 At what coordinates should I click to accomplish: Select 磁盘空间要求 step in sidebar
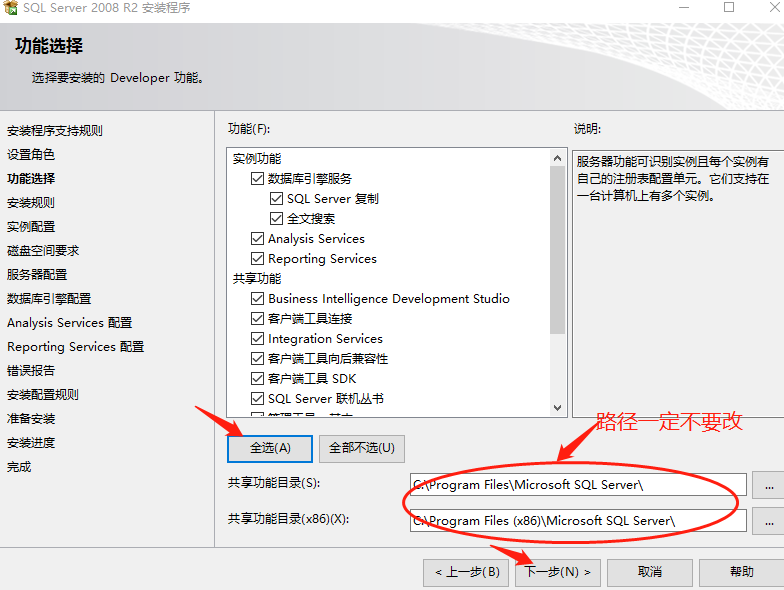tap(43, 251)
